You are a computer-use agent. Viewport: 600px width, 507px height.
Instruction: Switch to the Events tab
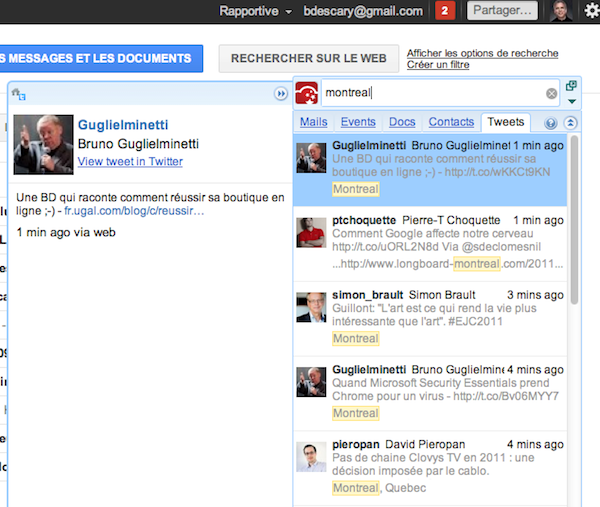pyautogui.click(x=358, y=122)
